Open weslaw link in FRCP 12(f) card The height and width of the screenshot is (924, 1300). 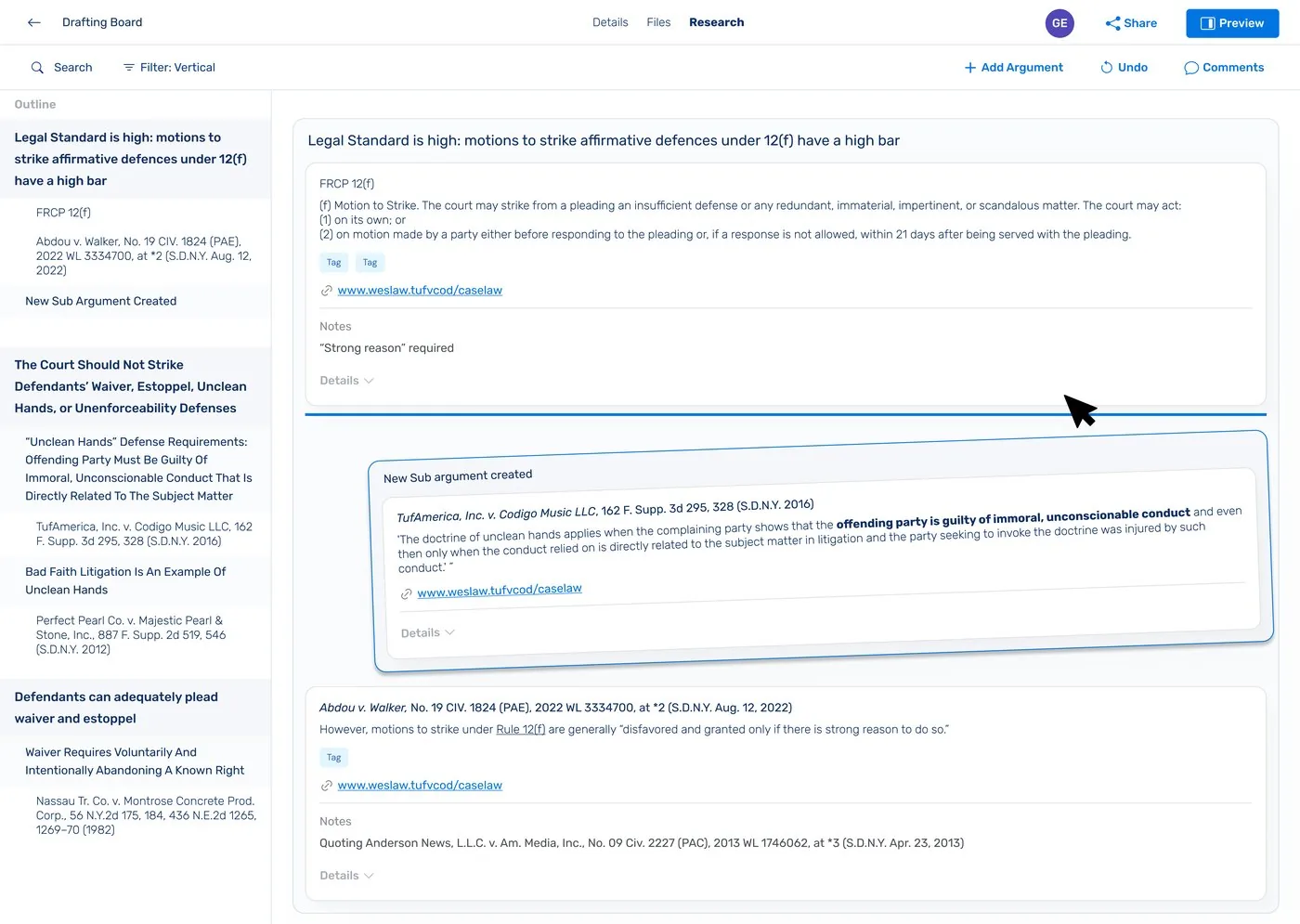[x=420, y=291]
